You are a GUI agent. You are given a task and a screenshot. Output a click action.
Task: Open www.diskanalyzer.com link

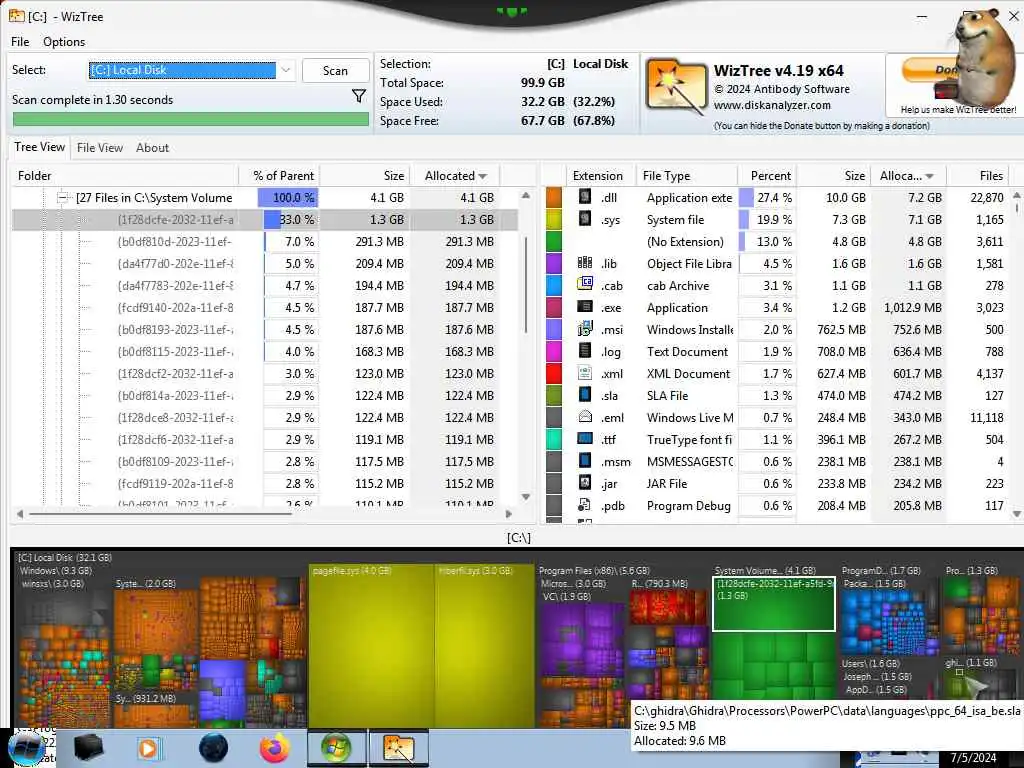[x=772, y=105]
